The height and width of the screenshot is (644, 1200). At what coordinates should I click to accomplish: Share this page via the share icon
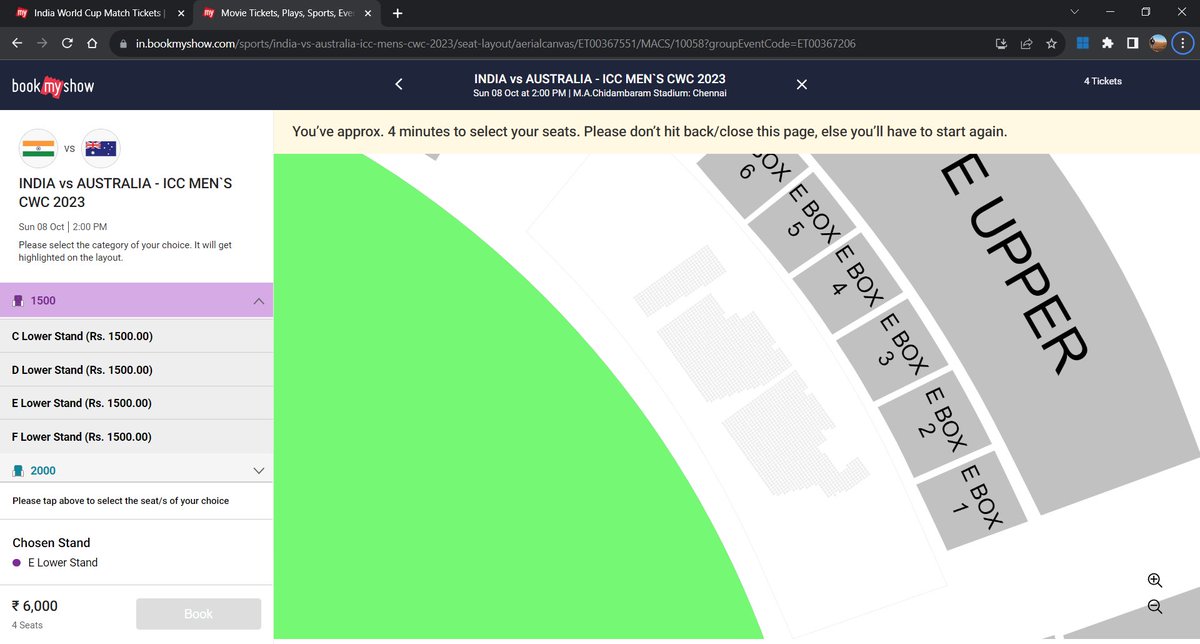[1026, 44]
